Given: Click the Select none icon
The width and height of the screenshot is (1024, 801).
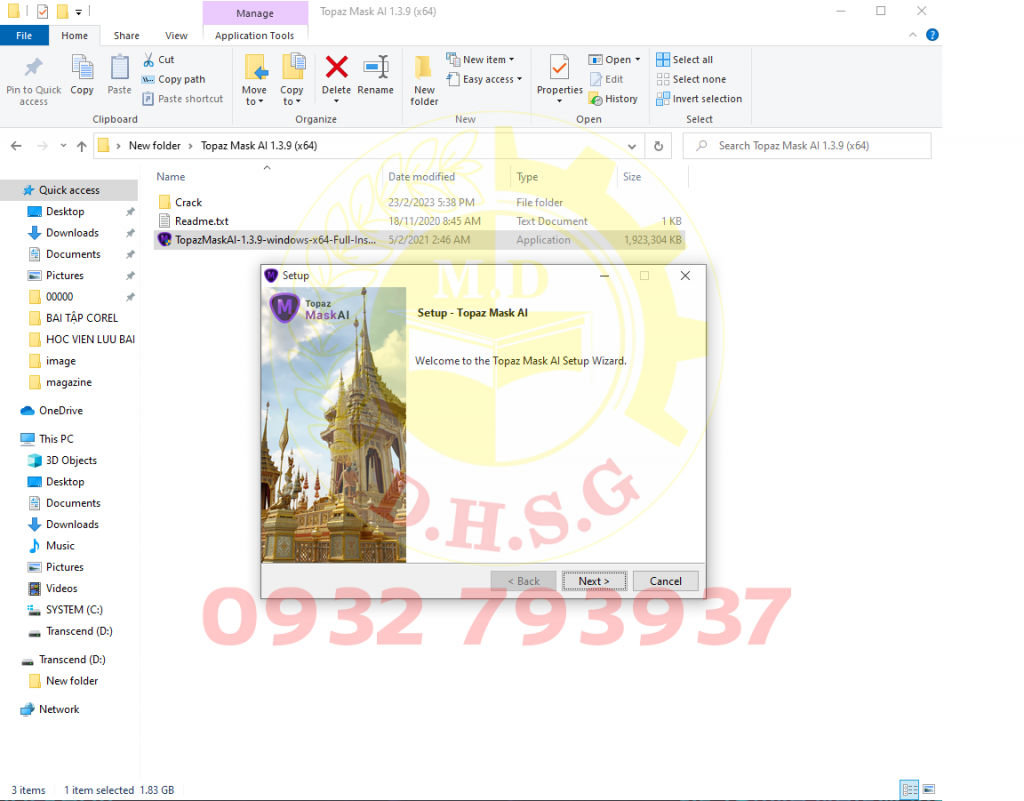Looking at the screenshot, I should (x=663, y=79).
